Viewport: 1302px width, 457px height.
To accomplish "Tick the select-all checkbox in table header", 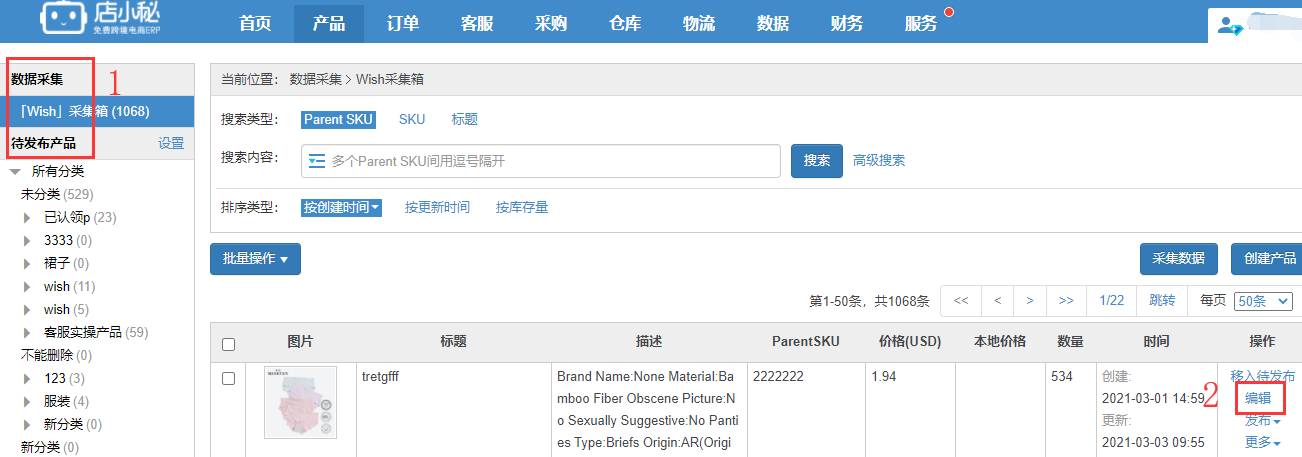I will click(228, 344).
